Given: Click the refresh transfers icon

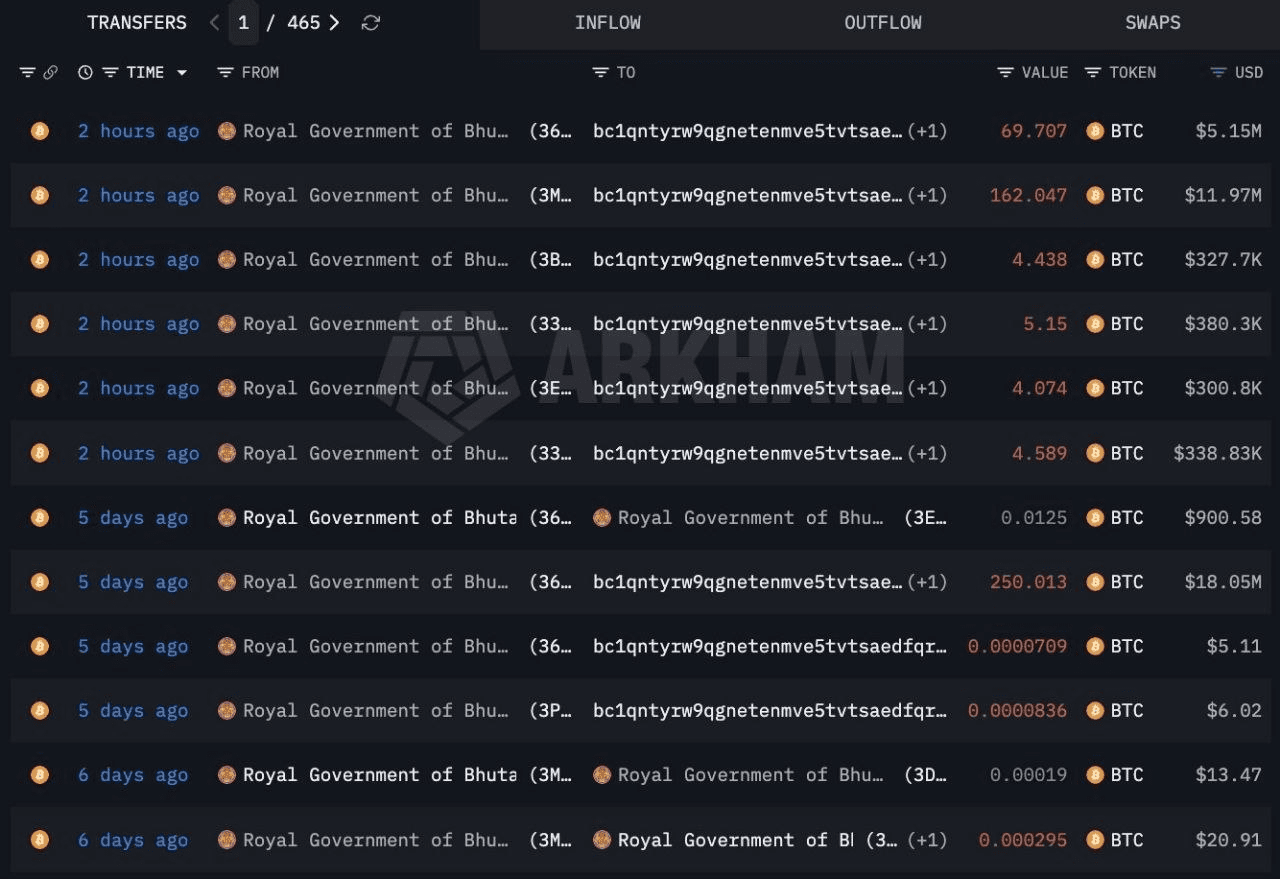Looking at the screenshot, I should [370, 23].
